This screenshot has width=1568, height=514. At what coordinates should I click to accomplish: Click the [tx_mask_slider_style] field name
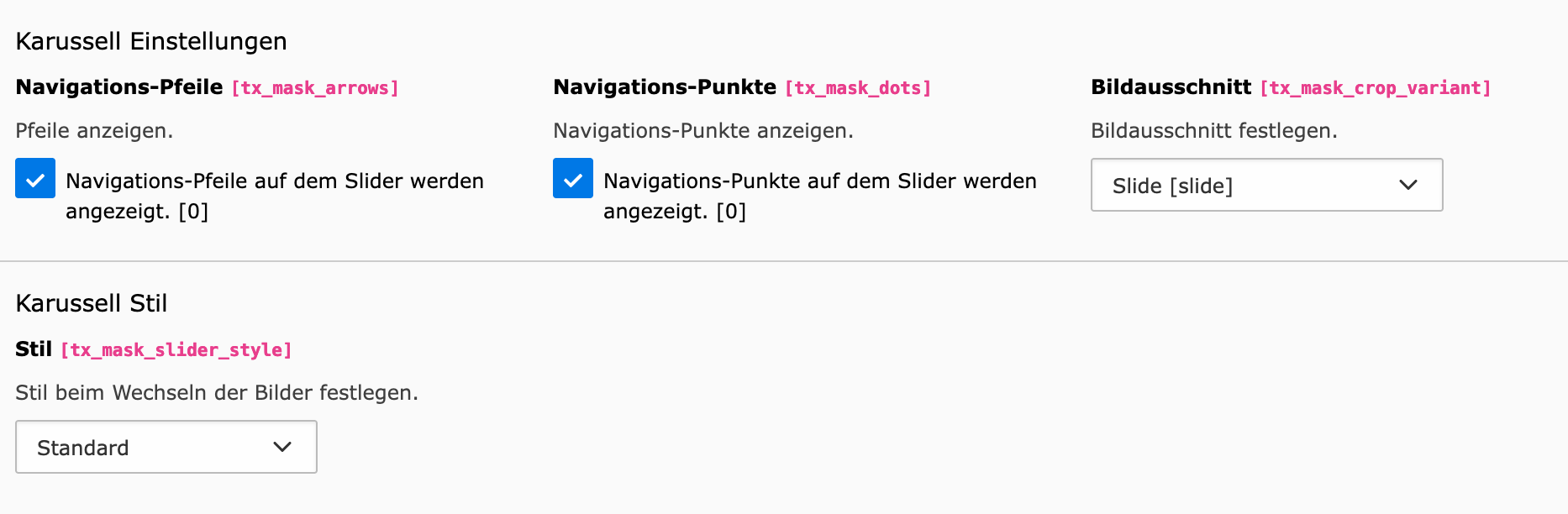[176, 350]
